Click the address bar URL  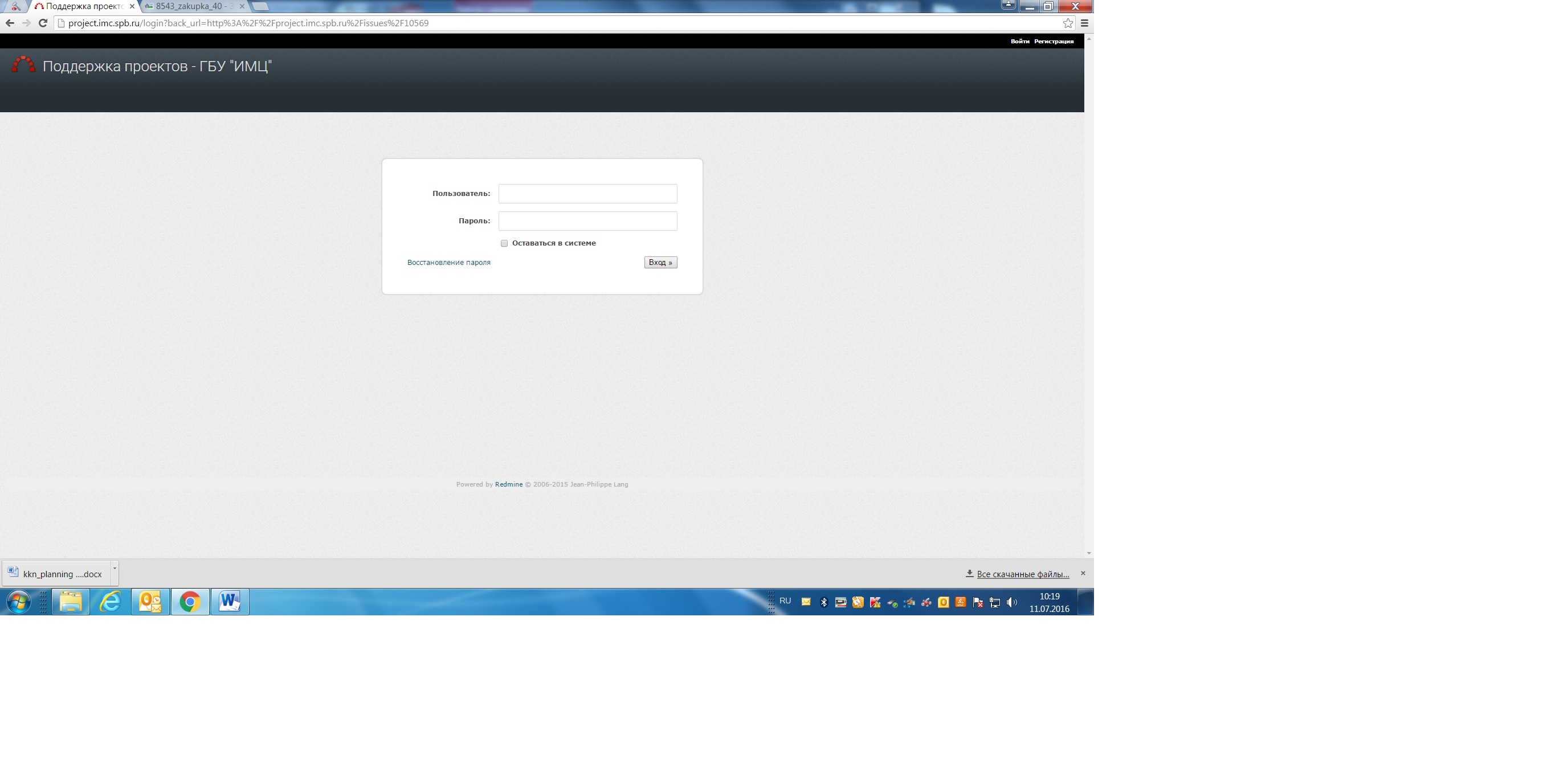[x=248, y=23]
